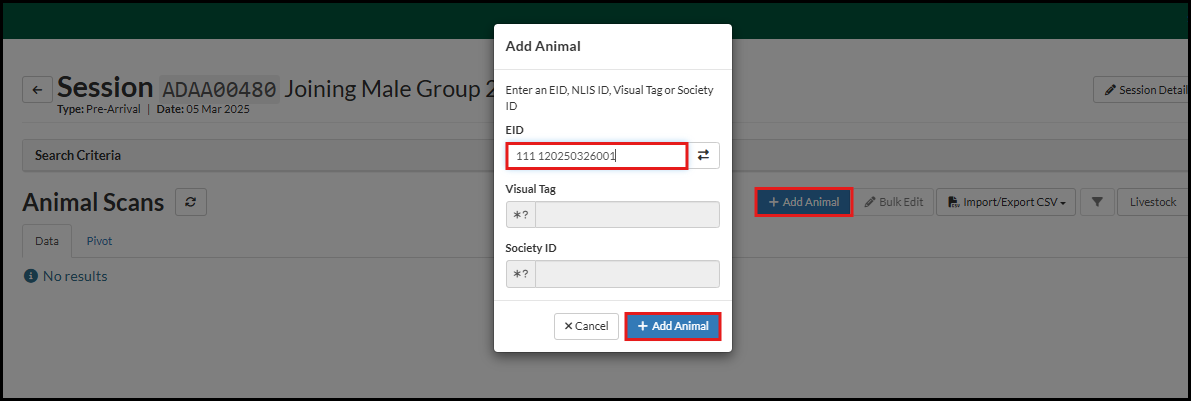Viewport: 1191px width, 401px height.
Task: Click the swap arrows icon beside EID
Action: [703, 155]
